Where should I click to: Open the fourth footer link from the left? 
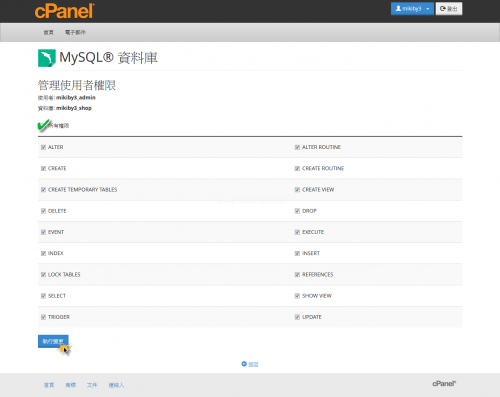pyautogui.click(x=116, y=385)
